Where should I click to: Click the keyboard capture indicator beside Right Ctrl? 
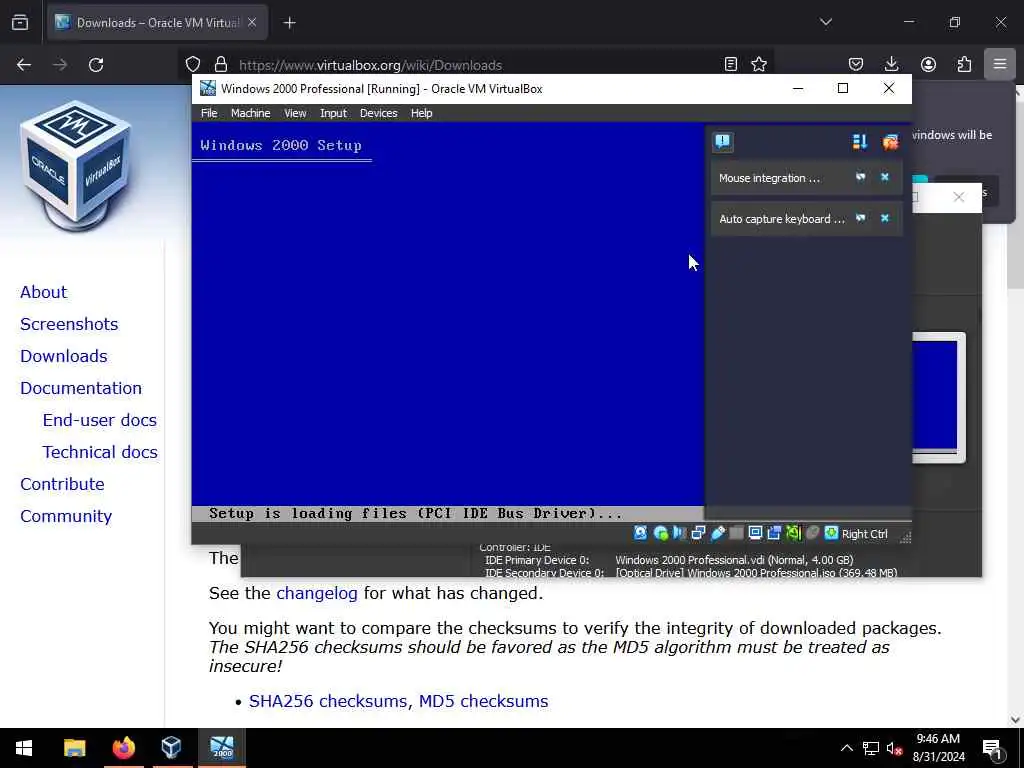[831, 534]
